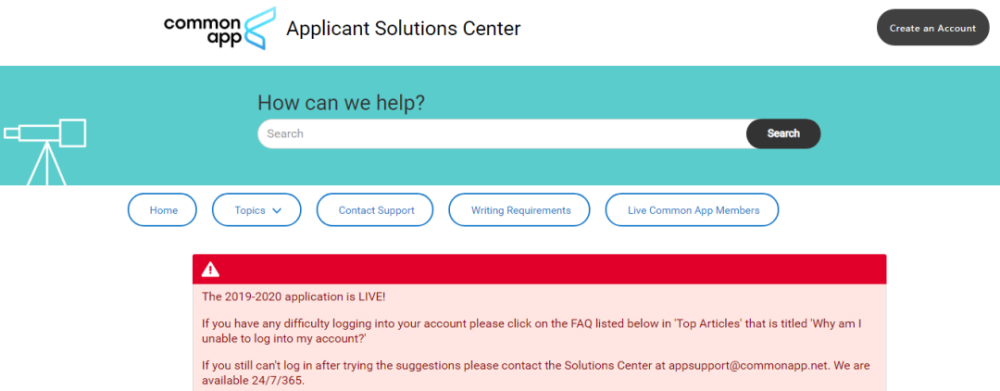1000x391 pixels.
Task: Expand the chevron arrow beside Topics
Action: point(276,210)
